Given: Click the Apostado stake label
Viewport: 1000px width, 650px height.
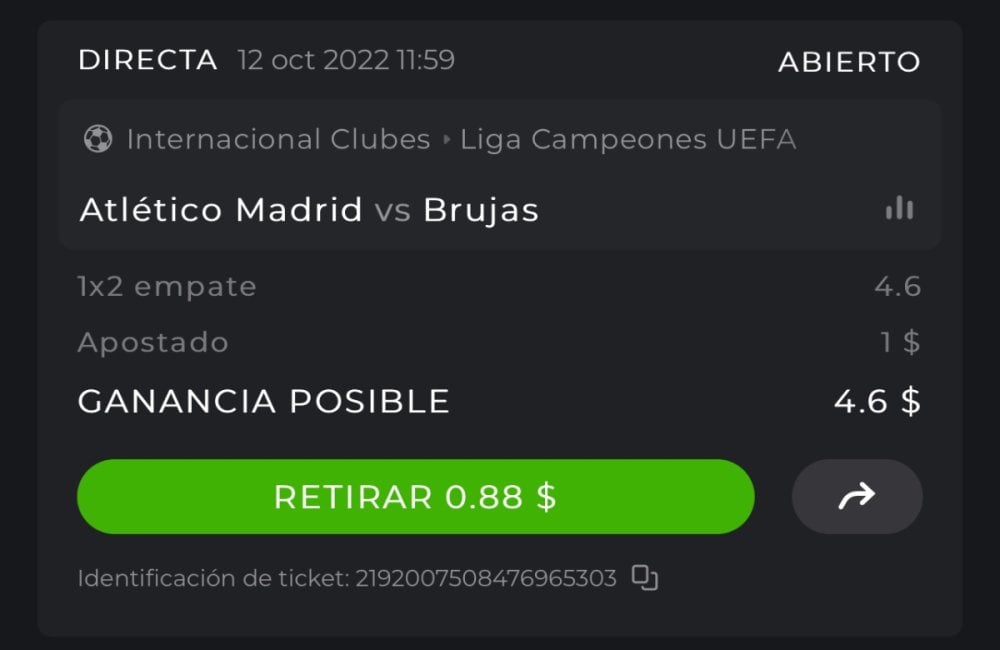Looking at the screenshot, I should click(153, 343).
